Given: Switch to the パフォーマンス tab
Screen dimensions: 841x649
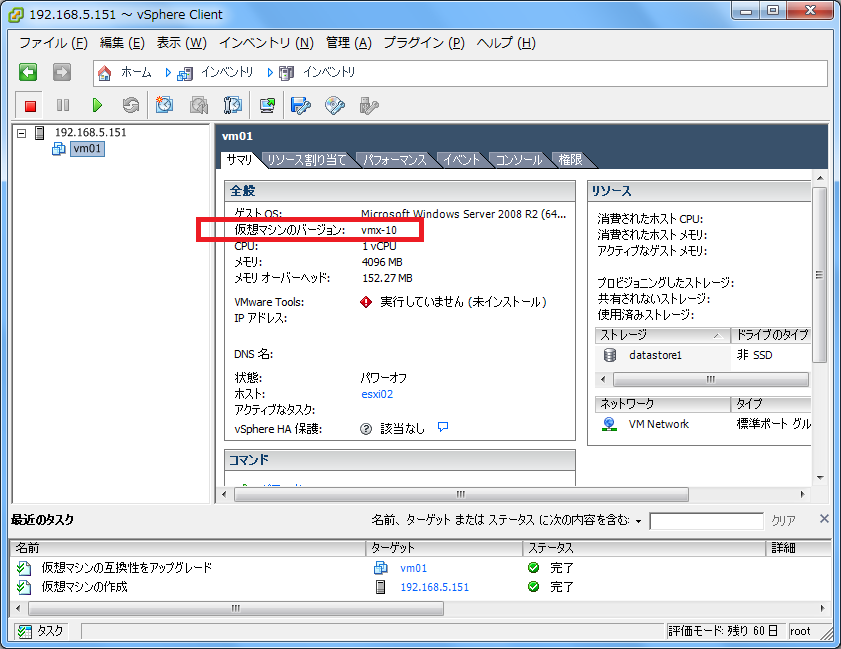Looking at the screenshot, I should pyautogui.click(x=395, y=160).
